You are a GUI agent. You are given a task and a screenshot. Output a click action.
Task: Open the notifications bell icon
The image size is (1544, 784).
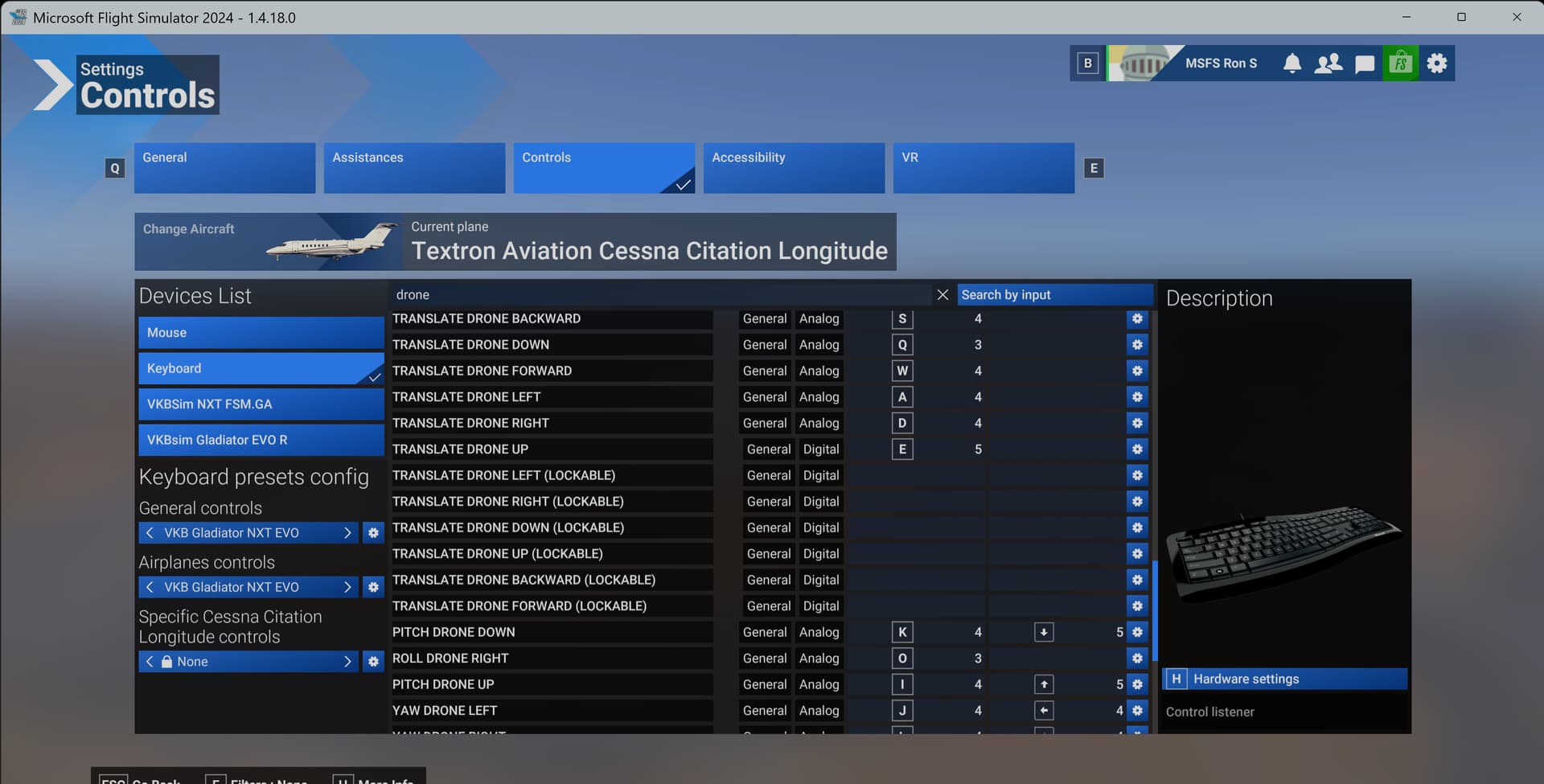(x=1291, y=64)
